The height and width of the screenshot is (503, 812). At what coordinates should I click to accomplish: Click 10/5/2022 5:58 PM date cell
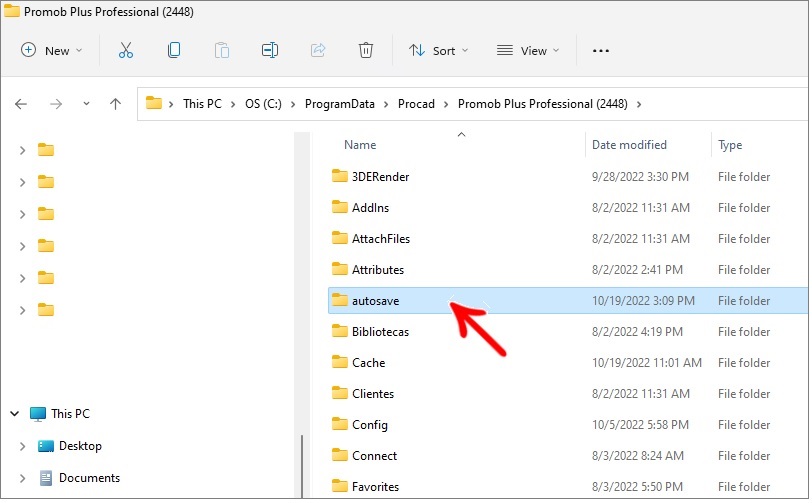640,425
